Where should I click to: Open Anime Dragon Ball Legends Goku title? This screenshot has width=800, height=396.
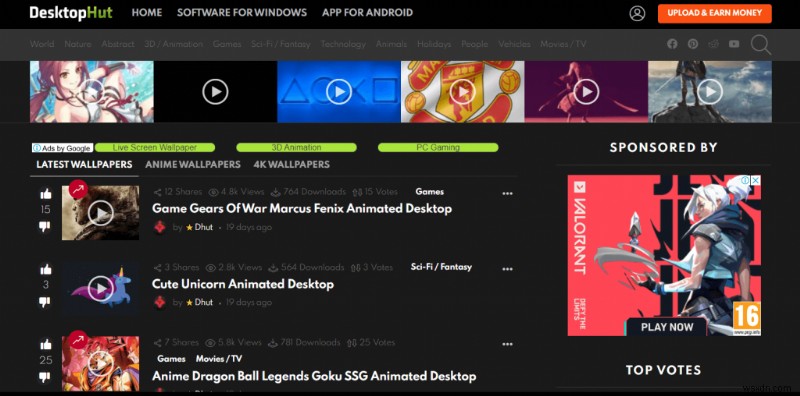pos(314,376)
